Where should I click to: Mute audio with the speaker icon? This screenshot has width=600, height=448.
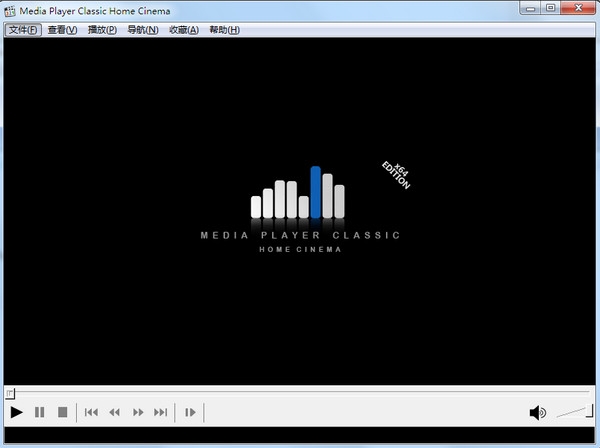[538, 413]
